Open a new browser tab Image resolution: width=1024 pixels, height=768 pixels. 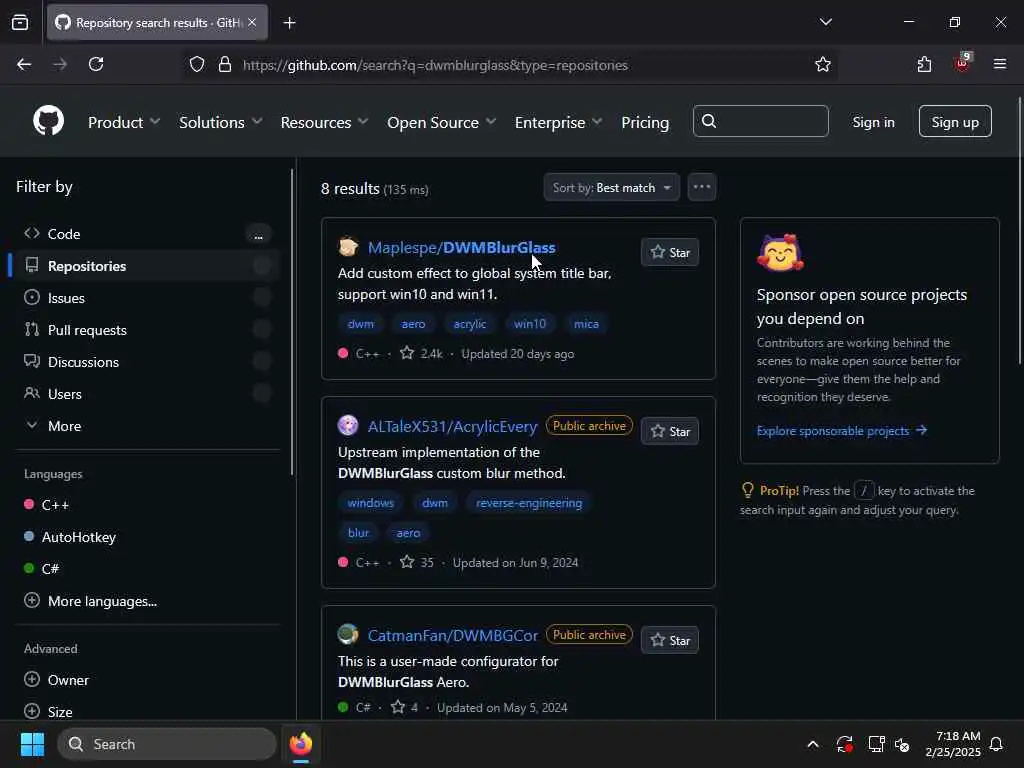click(289, 23)
